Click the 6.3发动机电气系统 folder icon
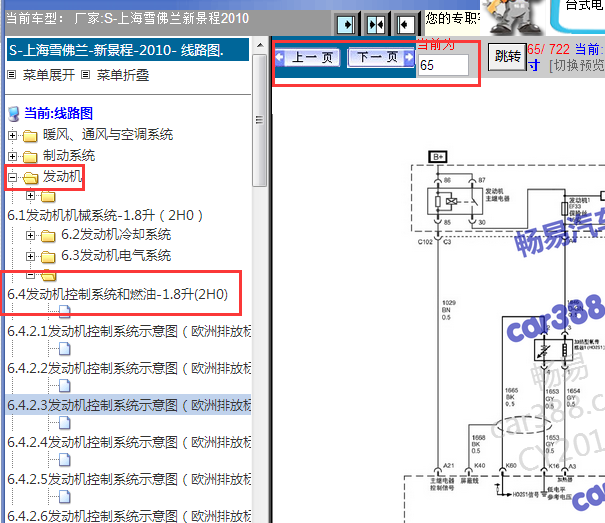 (48, 256)
